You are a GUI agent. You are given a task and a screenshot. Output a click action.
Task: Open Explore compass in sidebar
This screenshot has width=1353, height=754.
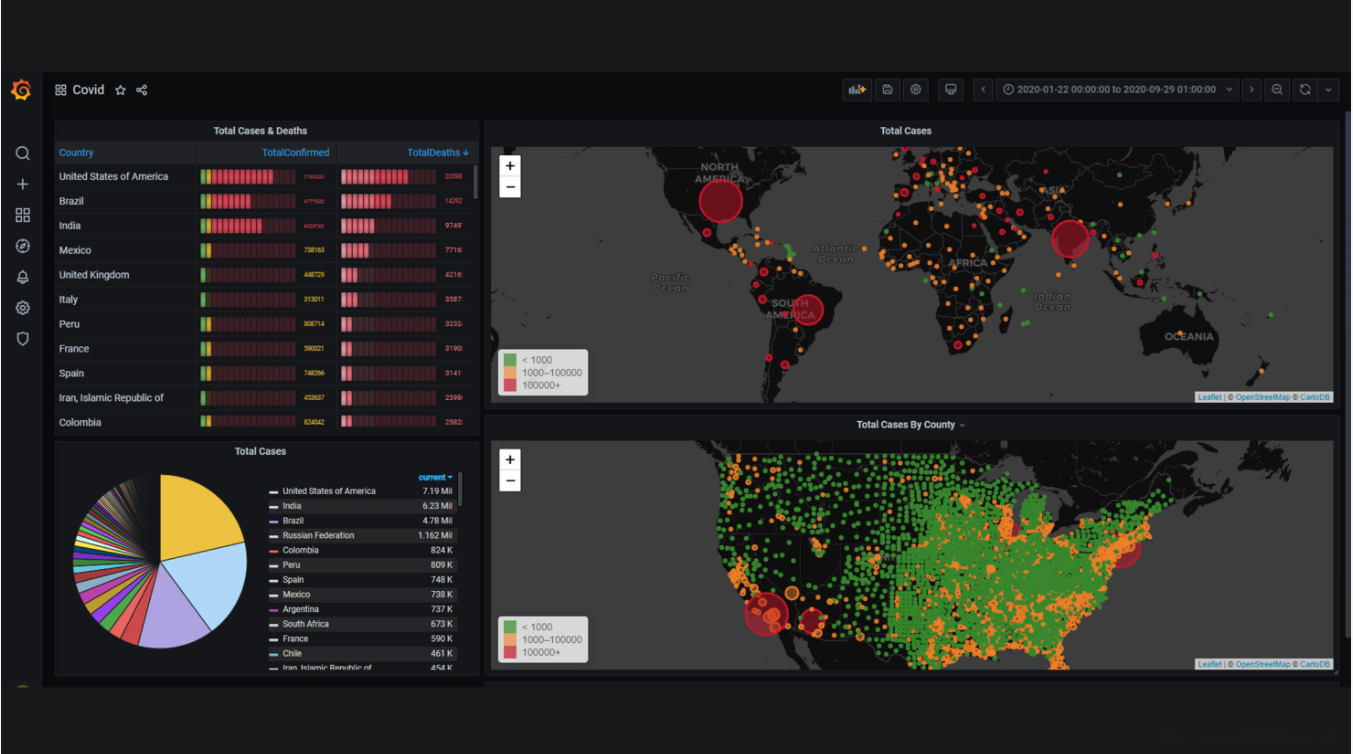click(22, 246)
